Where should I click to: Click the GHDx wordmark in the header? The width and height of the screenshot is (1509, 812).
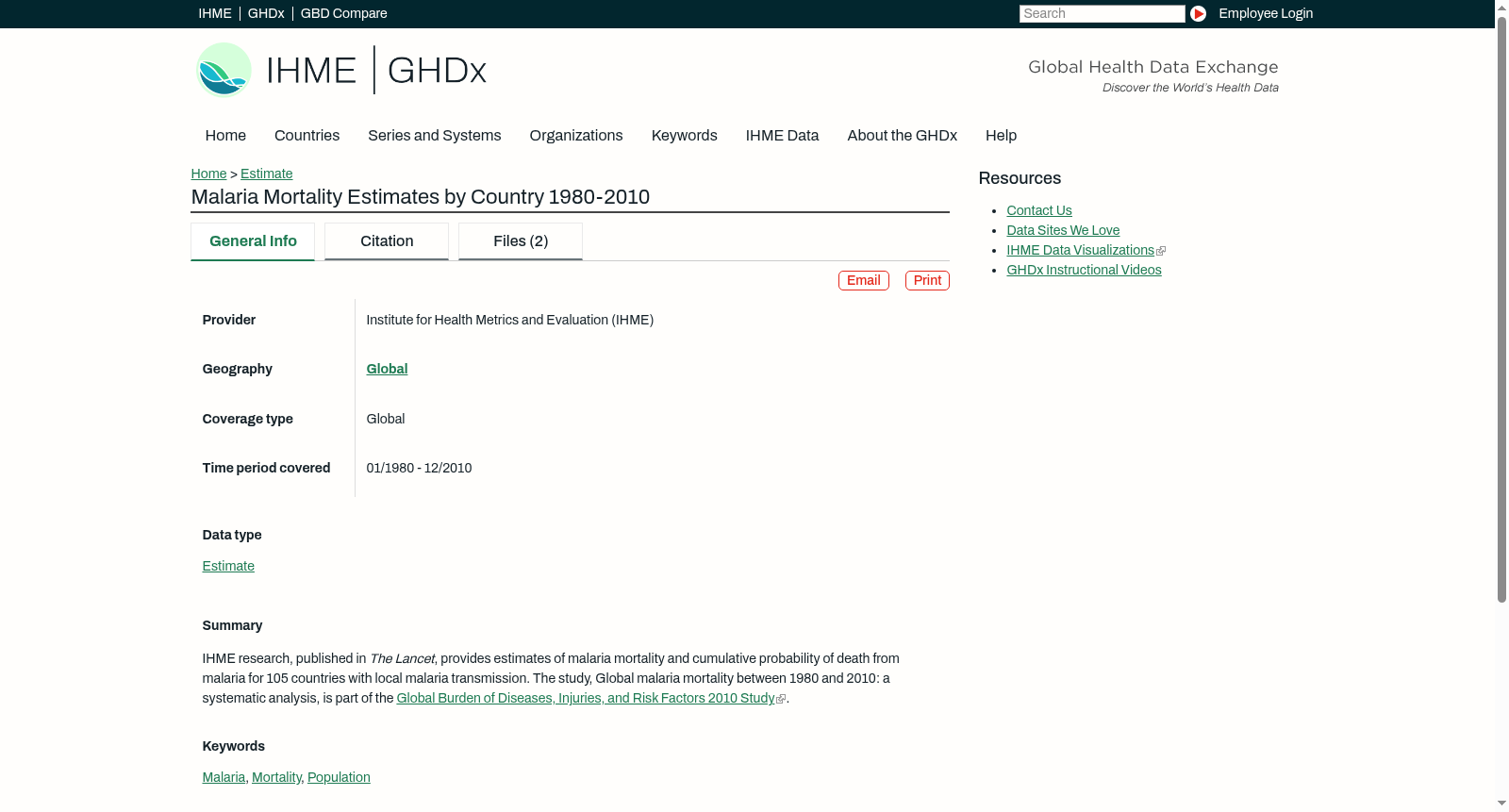click(437, 71)
